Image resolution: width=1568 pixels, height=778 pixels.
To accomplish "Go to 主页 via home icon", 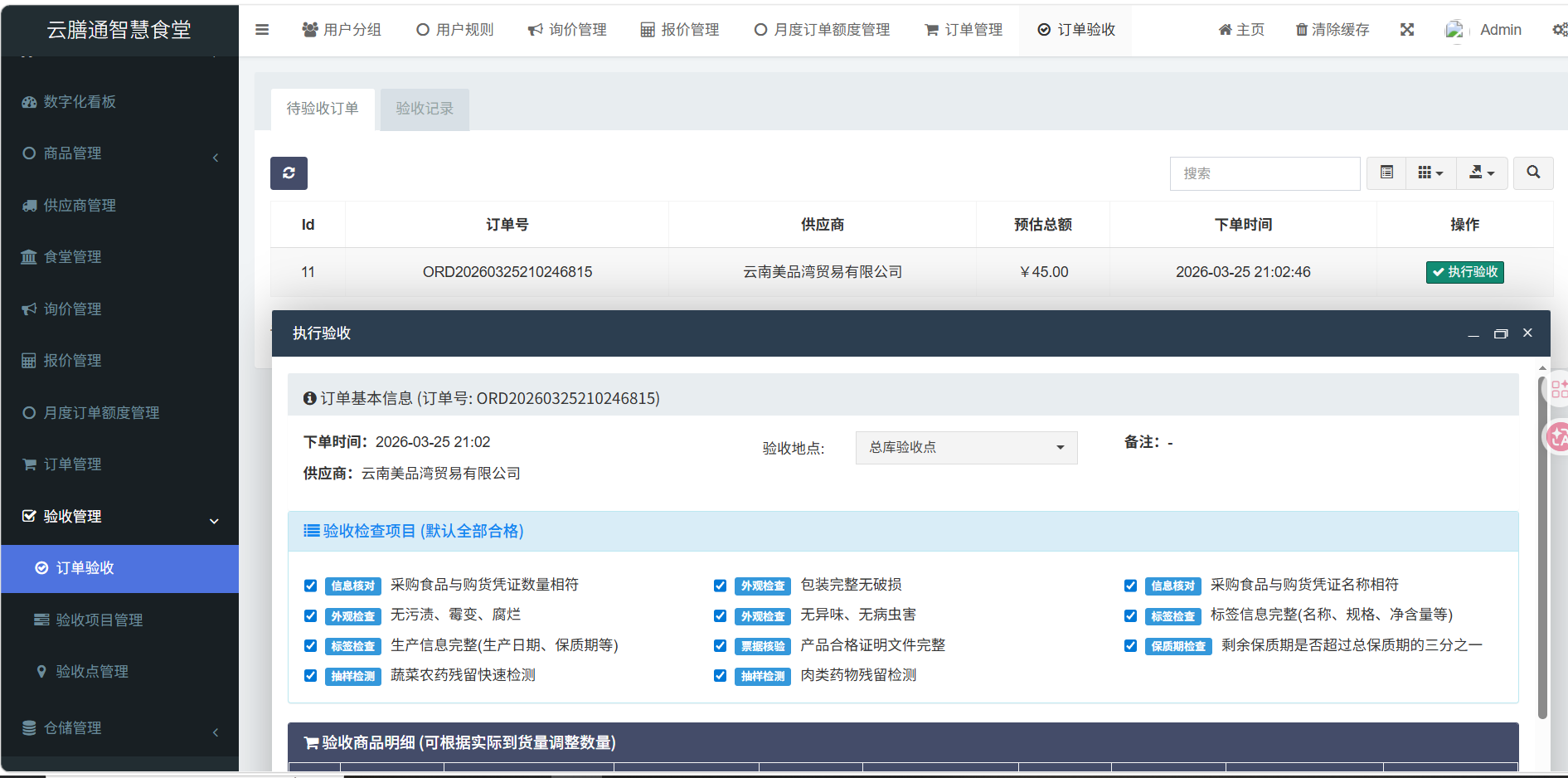I will tap(1241, 30).
